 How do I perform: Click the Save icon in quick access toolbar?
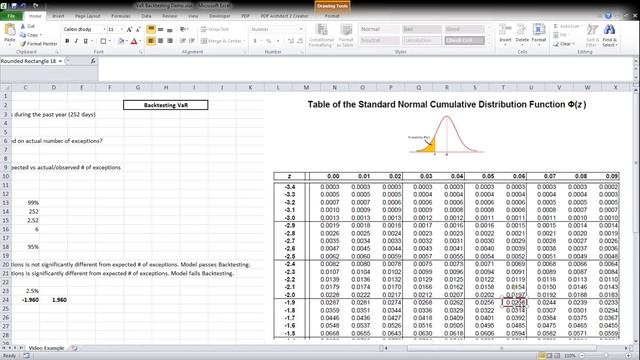(14, 6)
